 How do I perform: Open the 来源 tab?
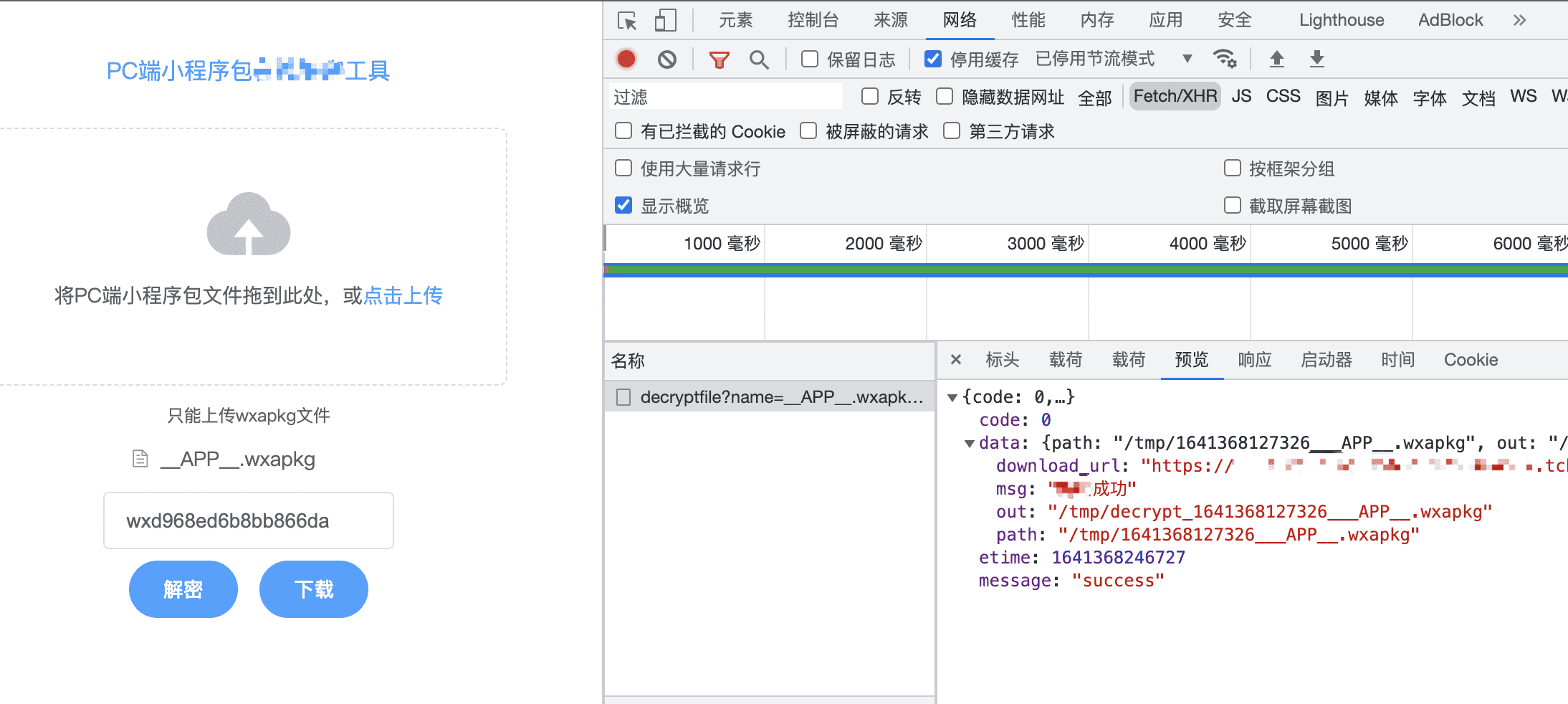(891, 20)
